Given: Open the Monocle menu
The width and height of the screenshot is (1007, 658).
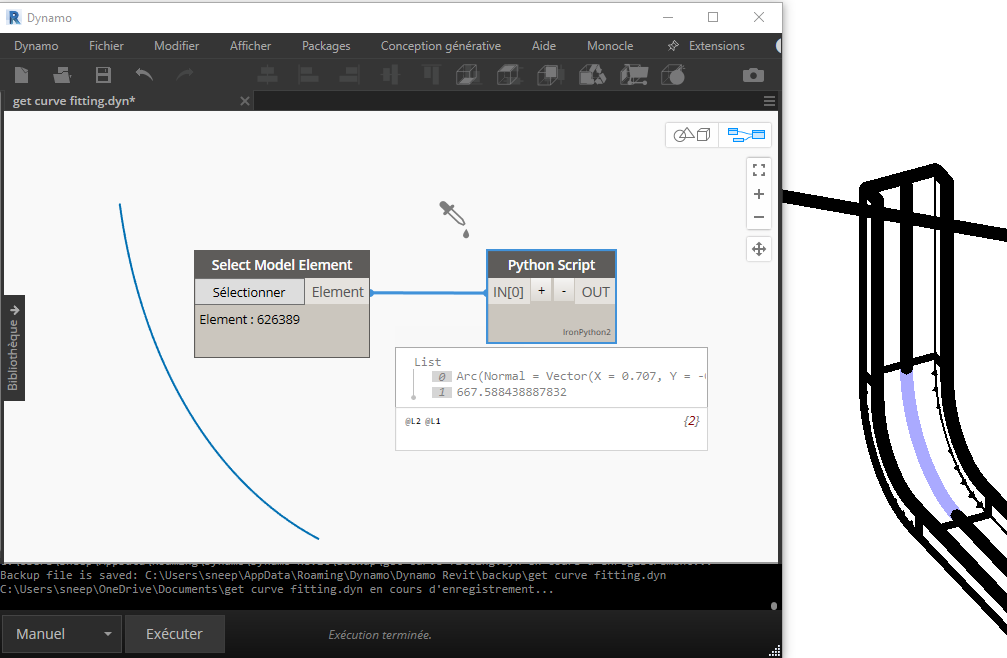Looking at the screenshot, I should tap(610, 46).
